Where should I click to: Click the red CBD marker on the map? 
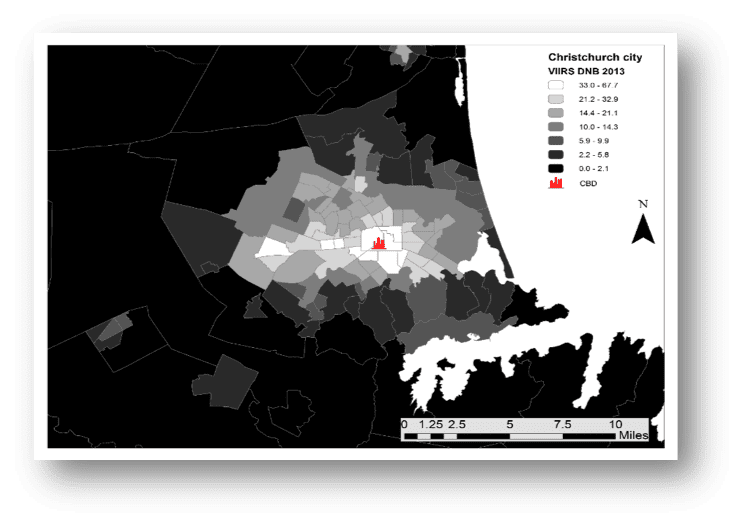pos(379,241)
